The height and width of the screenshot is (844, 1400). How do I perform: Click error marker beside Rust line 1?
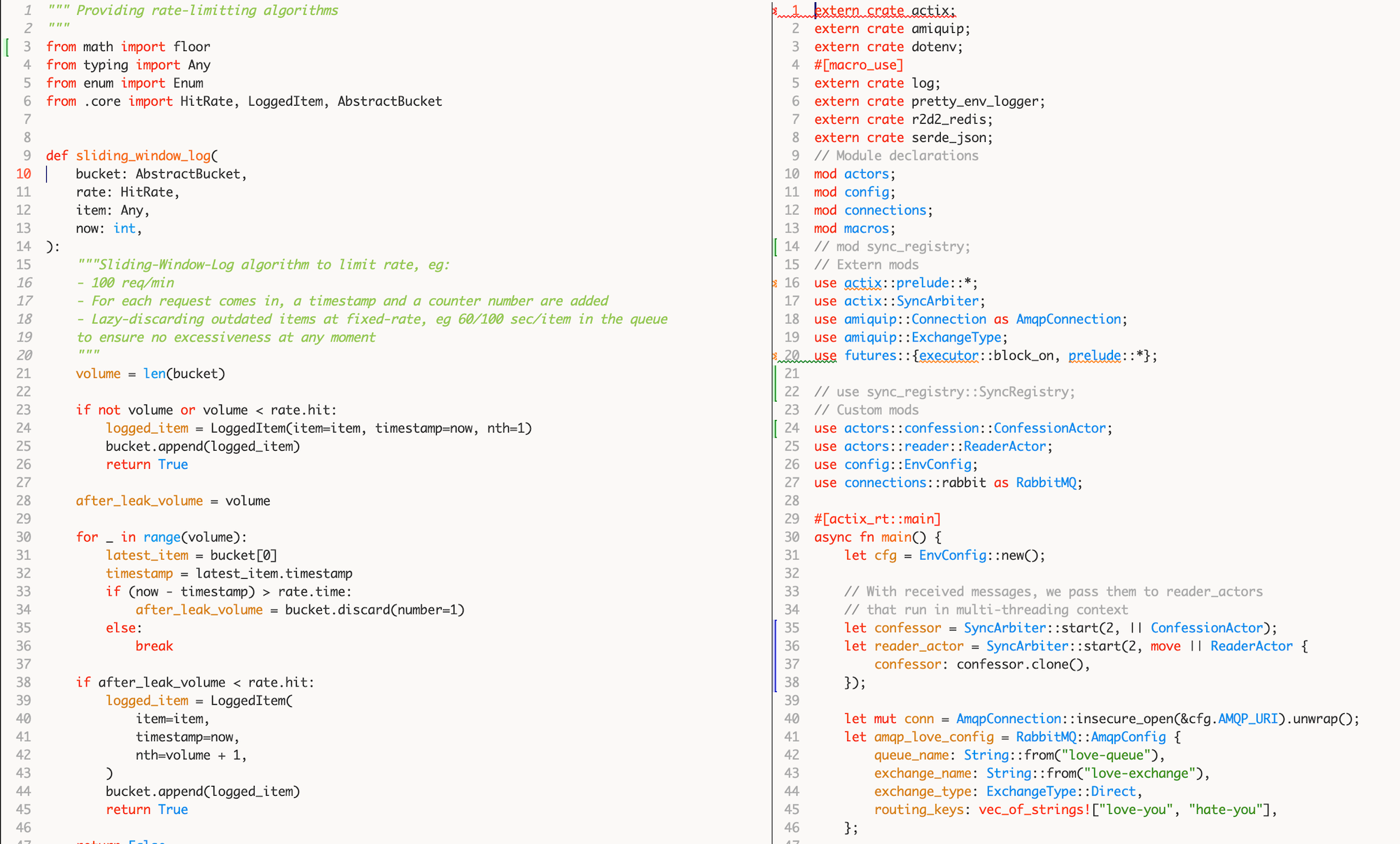coord(775,10)
